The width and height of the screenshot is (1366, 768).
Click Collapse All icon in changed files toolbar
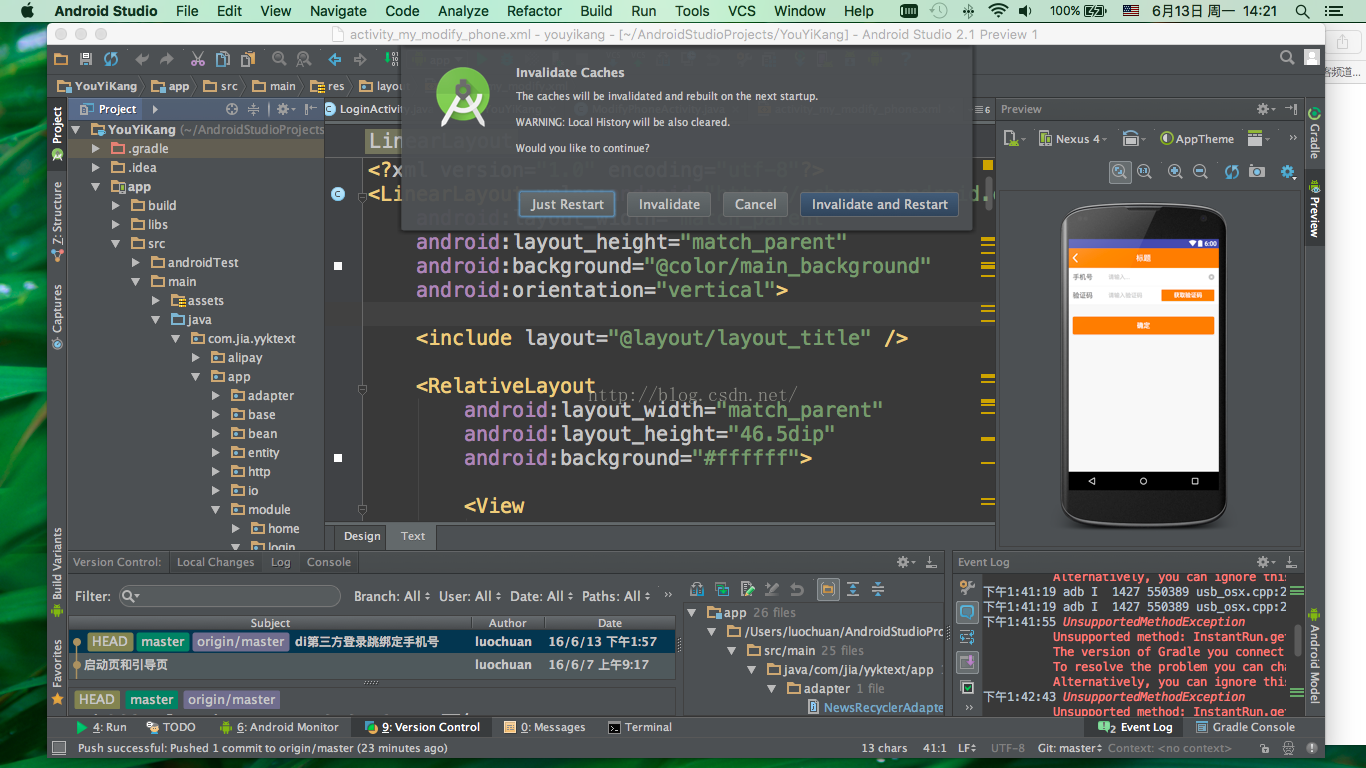pos(878,589)
